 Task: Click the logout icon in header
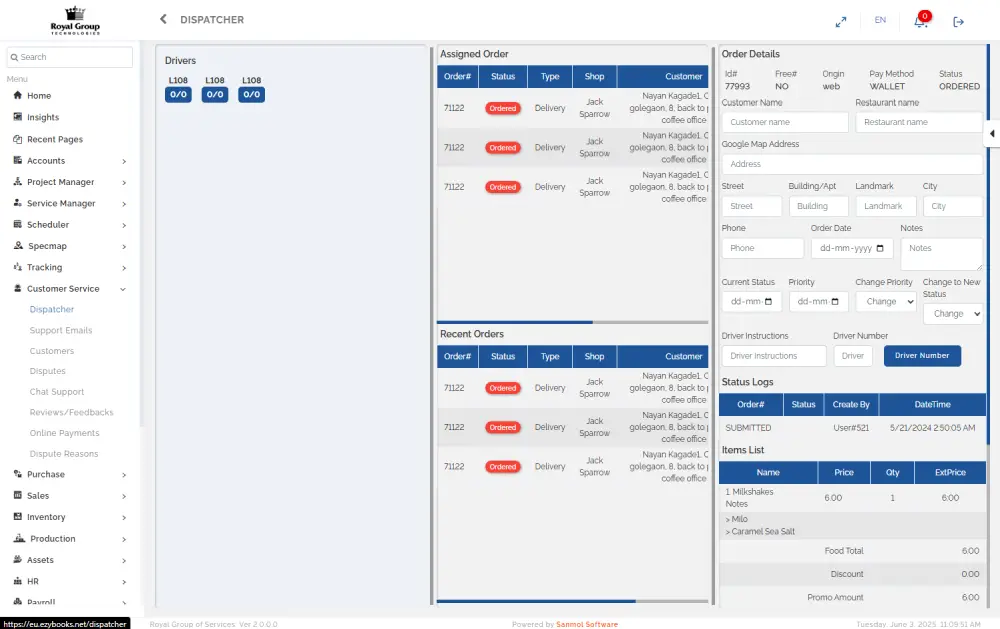958,21
